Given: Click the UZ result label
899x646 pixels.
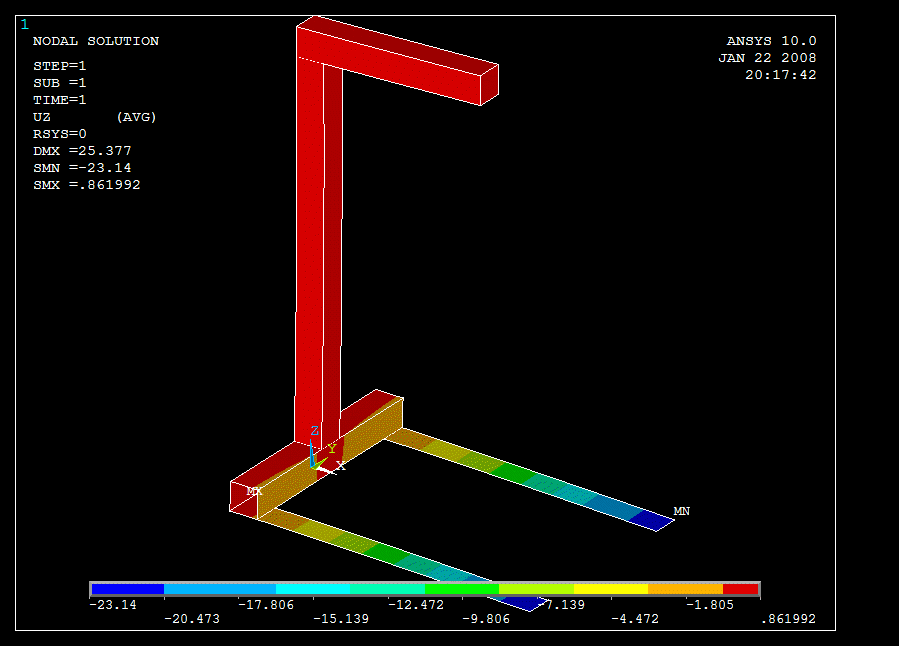Looking at the screenshot, I should coord(42,117).
